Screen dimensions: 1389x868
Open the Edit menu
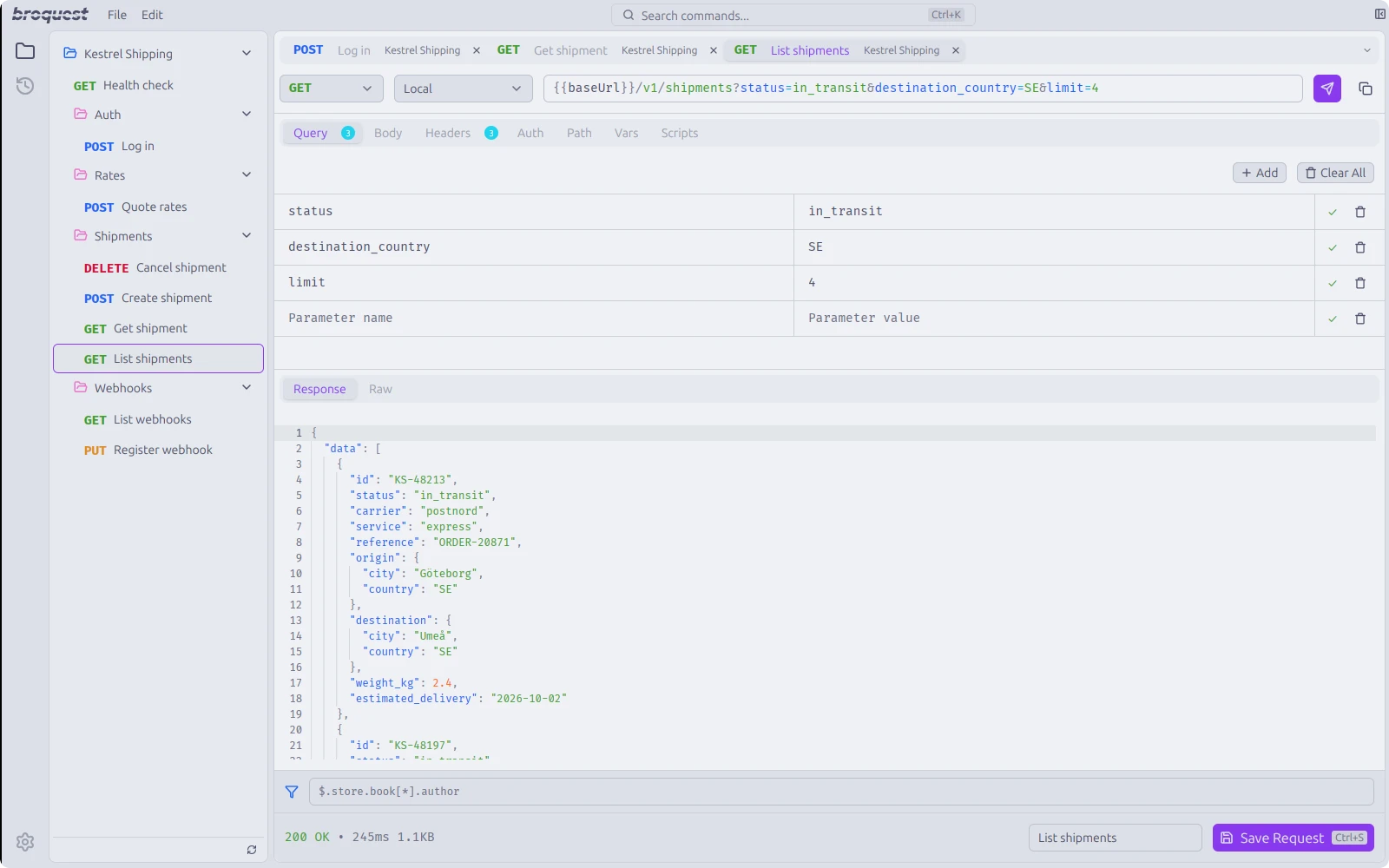tap(152, 15)
